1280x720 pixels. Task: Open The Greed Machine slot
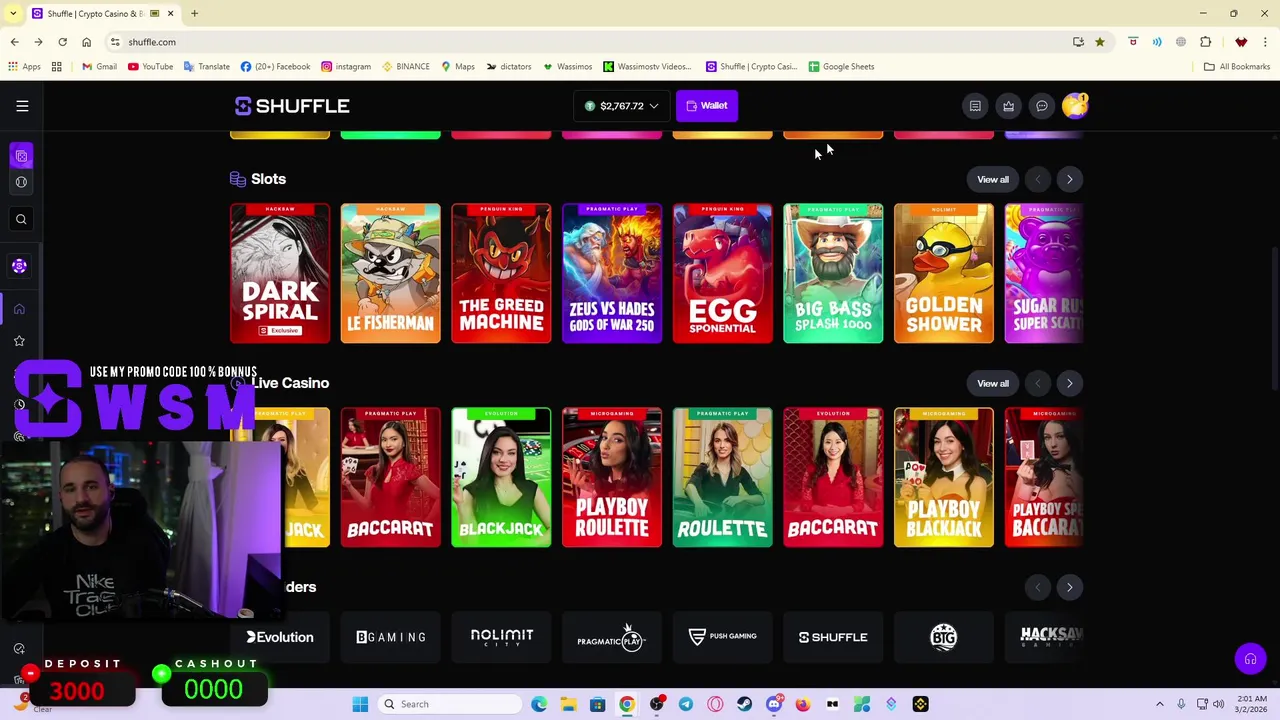coord(501,274)
